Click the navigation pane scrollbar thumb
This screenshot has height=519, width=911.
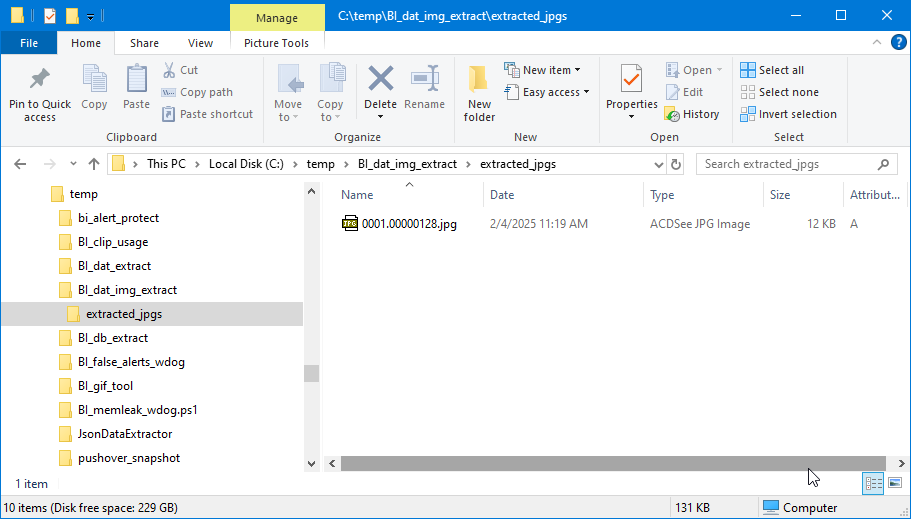(311, 373)
